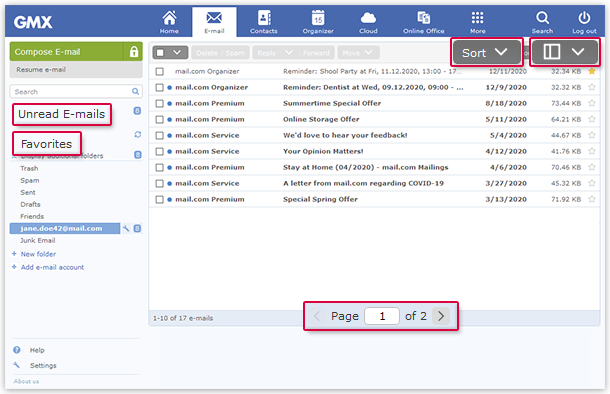
Task: Tick checkbox for Stay at Home email
Action: [160, 168]
